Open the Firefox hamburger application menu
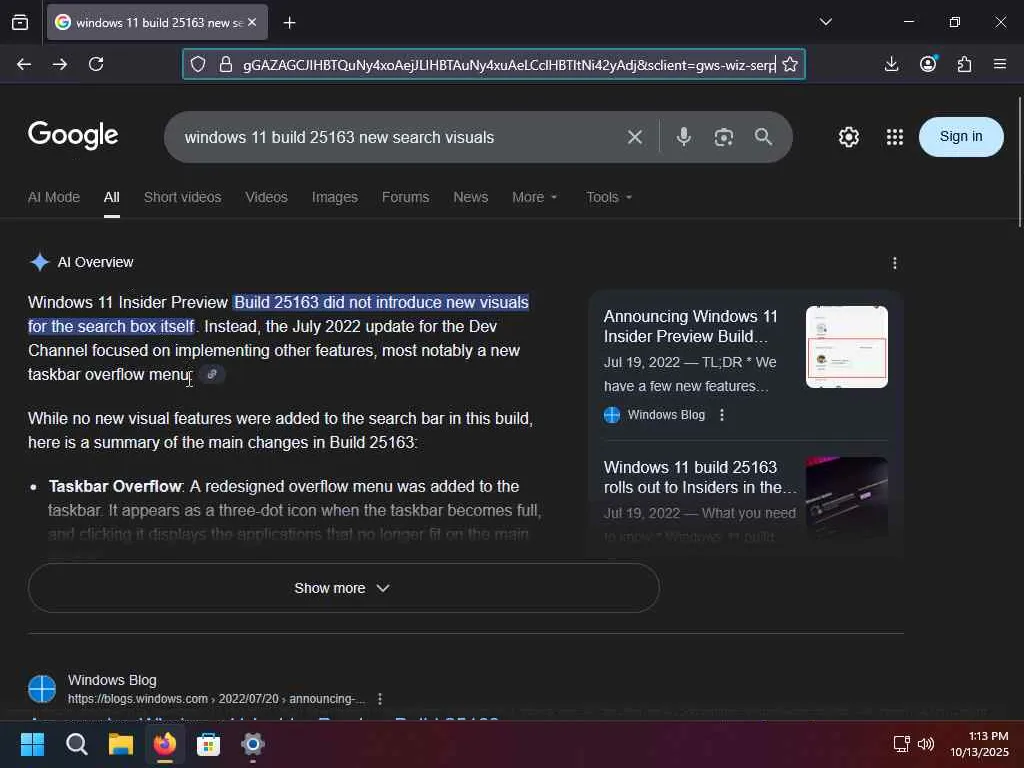 point(1000,64)
